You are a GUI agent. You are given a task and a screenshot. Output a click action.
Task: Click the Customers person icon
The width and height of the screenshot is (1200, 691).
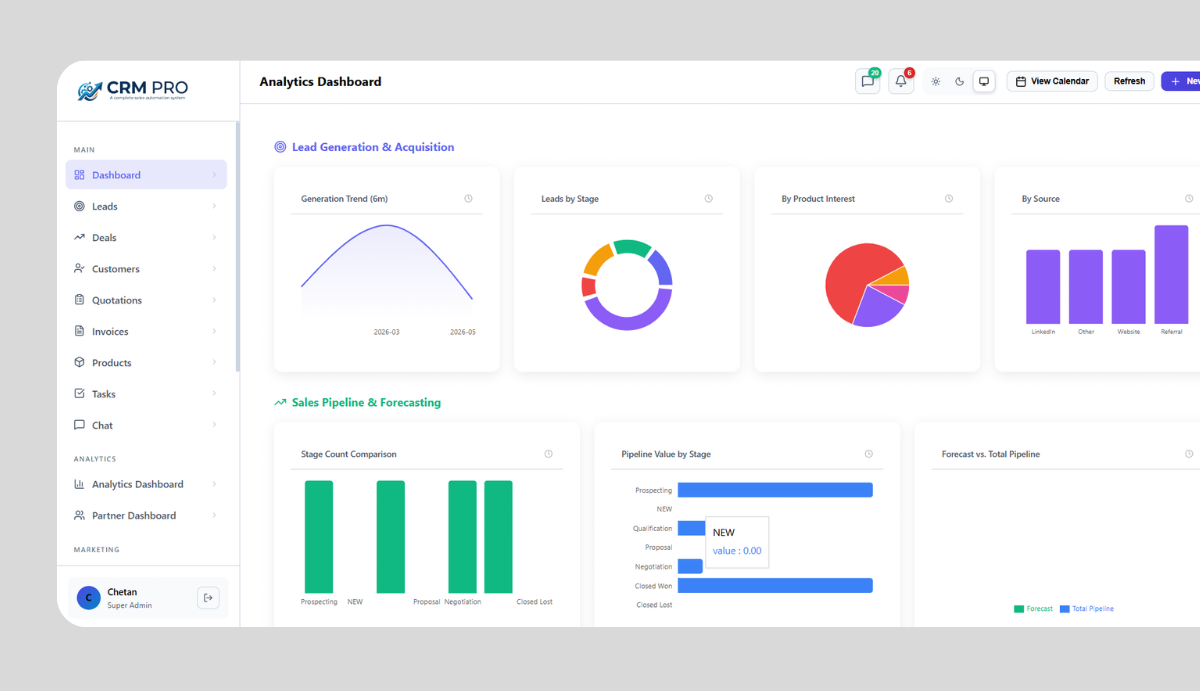point(80,269)
